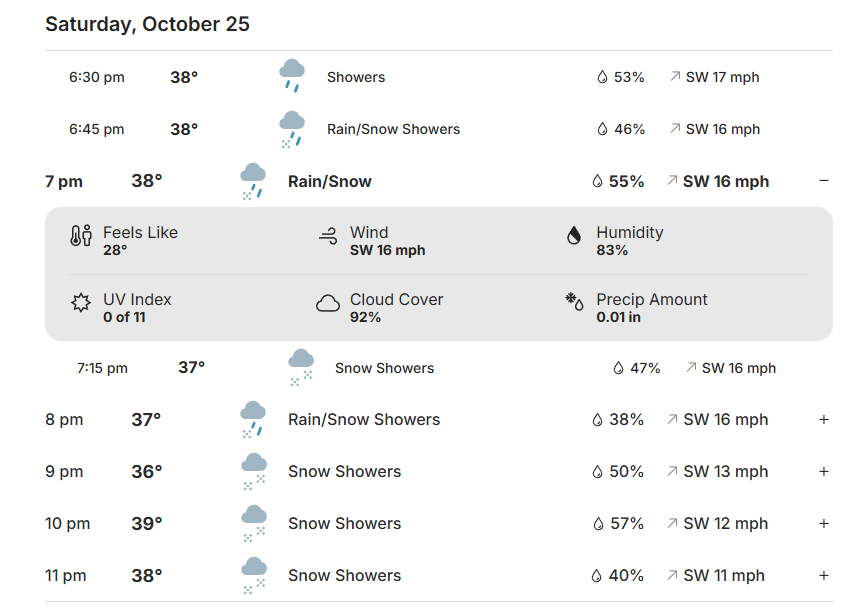Click the 39° temperature in the 10 pm row
This screenshot has height=609, width=856.
[147, 524]
